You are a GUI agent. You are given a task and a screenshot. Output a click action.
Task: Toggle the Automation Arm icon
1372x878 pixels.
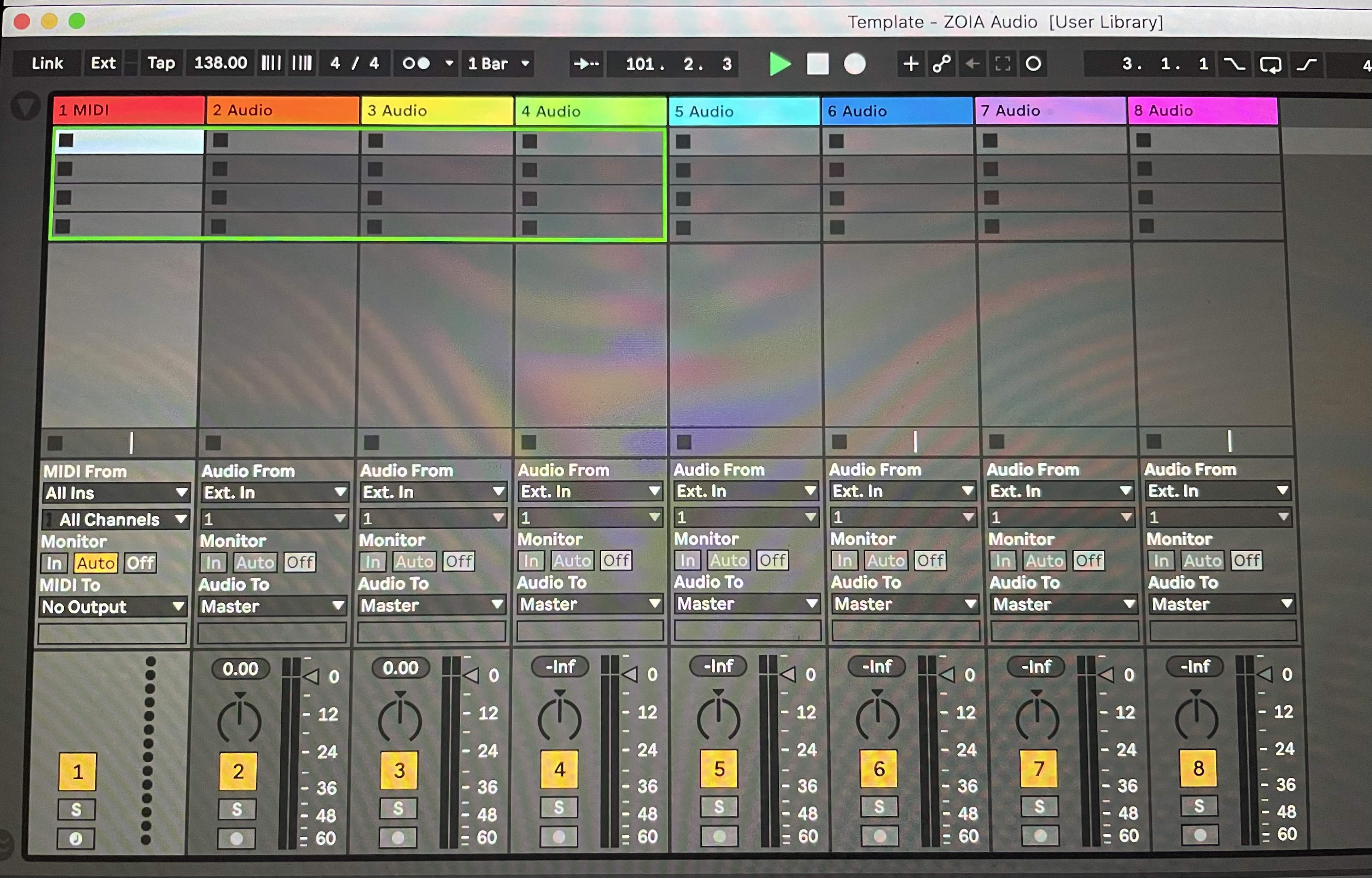pos(941,64)
